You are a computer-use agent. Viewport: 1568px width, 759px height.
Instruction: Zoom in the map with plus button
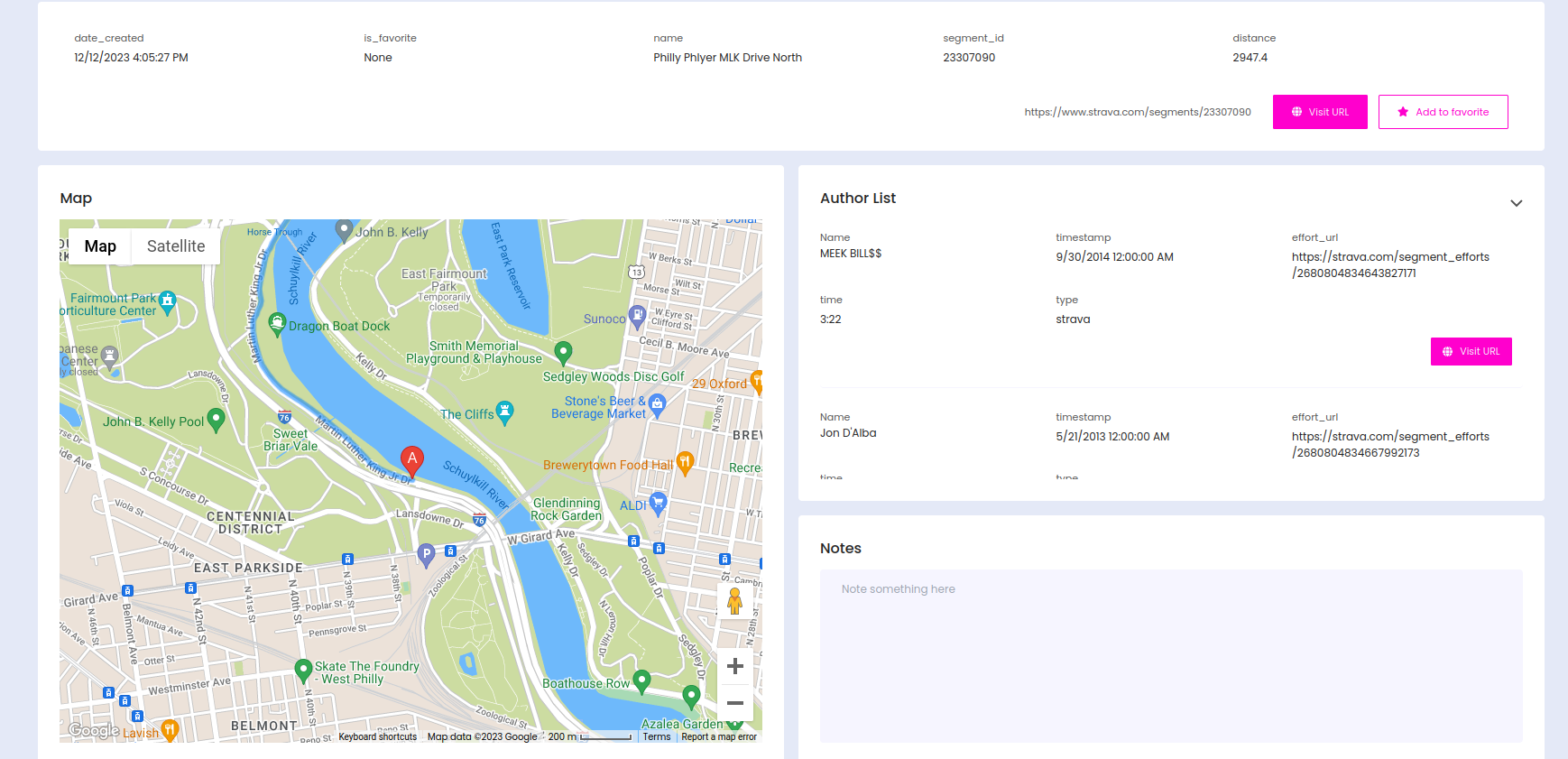click(x=735, y=666)
